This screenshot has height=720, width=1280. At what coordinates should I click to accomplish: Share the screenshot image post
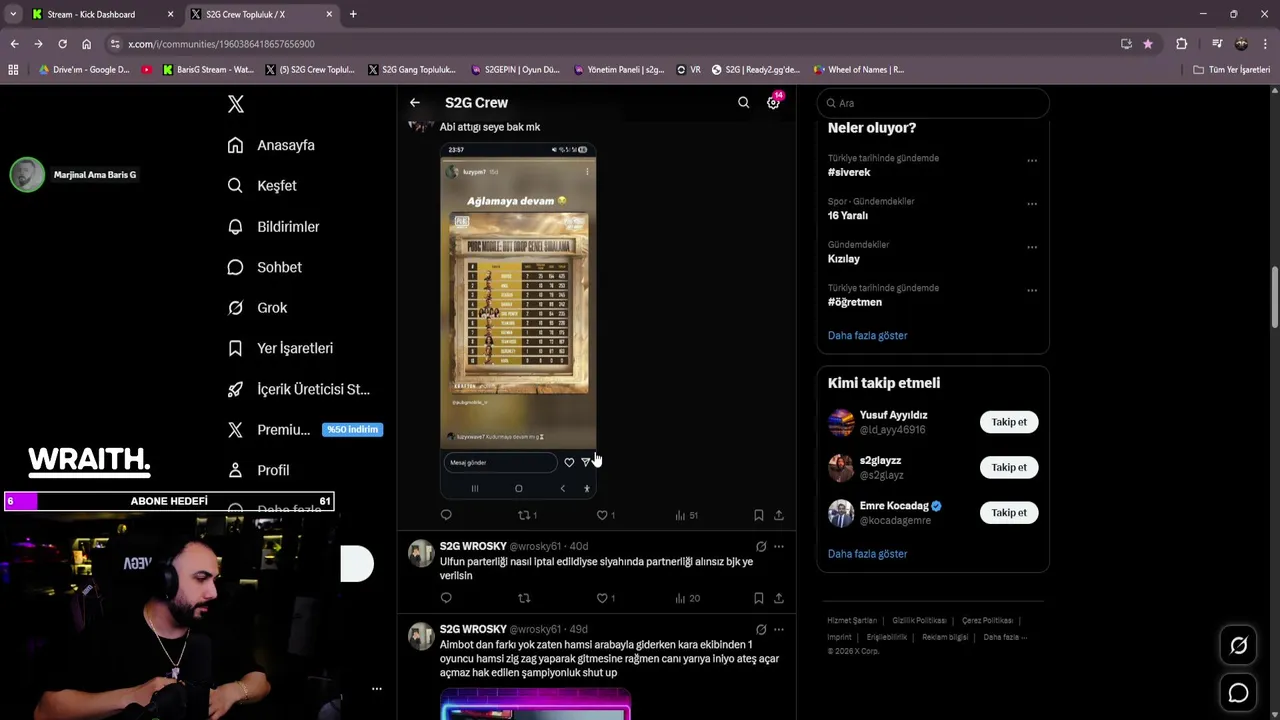(779, 515)
